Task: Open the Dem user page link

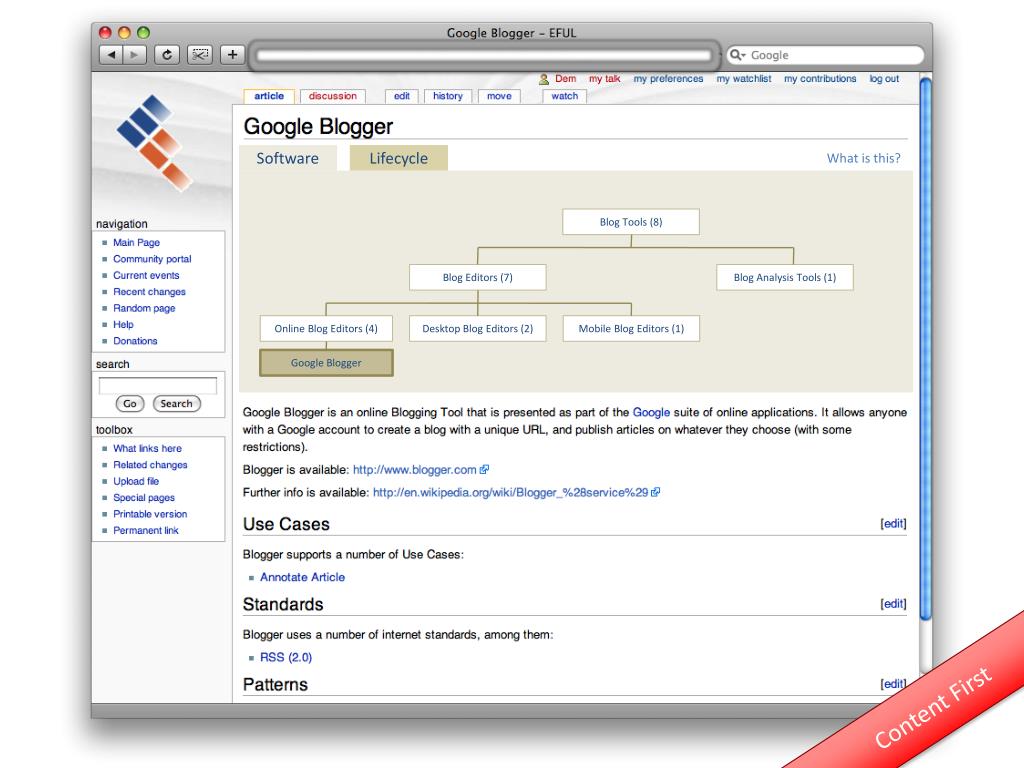Action: pyautogui.click(x=566, y=78)
